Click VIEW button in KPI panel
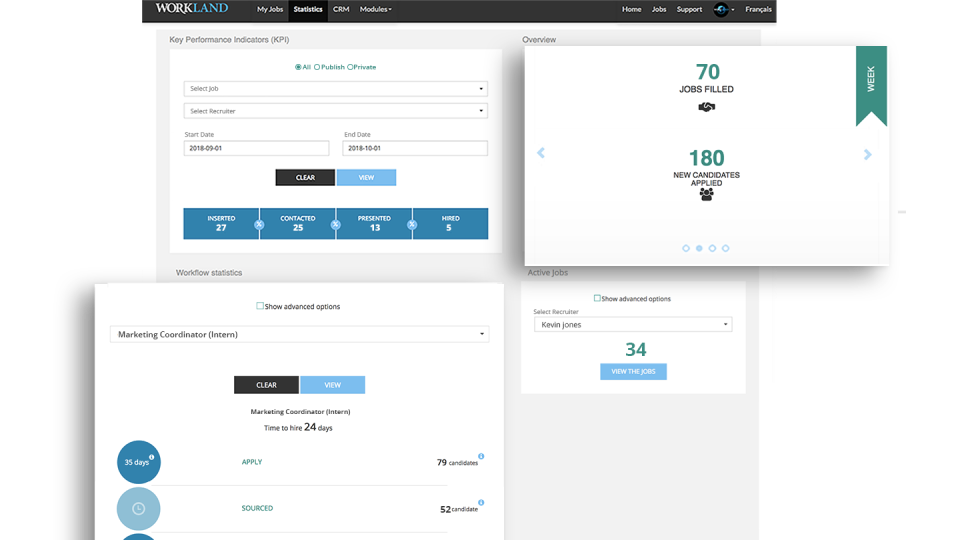Viewport: 960px width, 540px height. [366, 178]
